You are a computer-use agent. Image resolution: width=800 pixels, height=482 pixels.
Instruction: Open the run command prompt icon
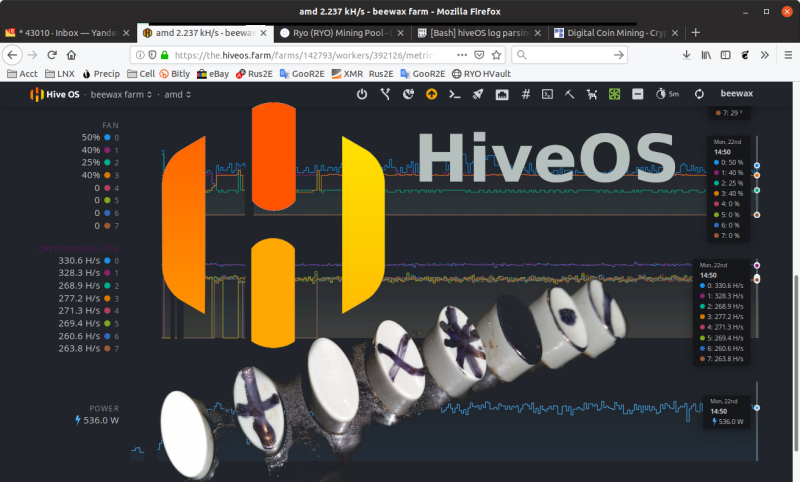click(455, 94)
